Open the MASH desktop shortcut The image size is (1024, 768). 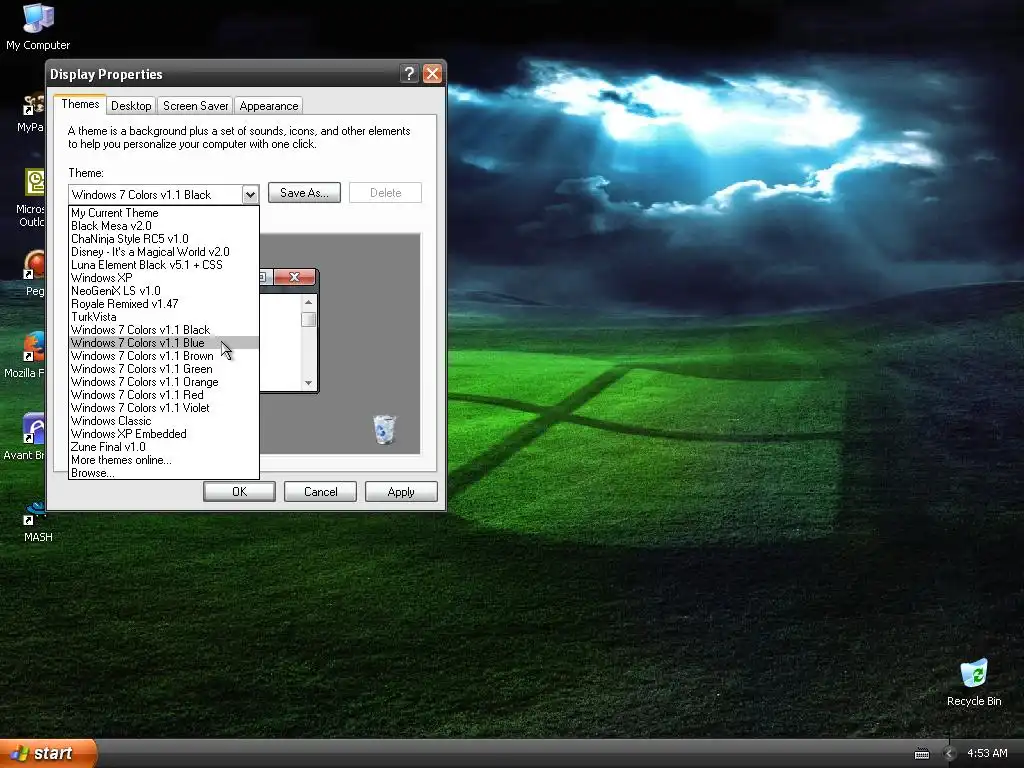click(x=37, y=522)
